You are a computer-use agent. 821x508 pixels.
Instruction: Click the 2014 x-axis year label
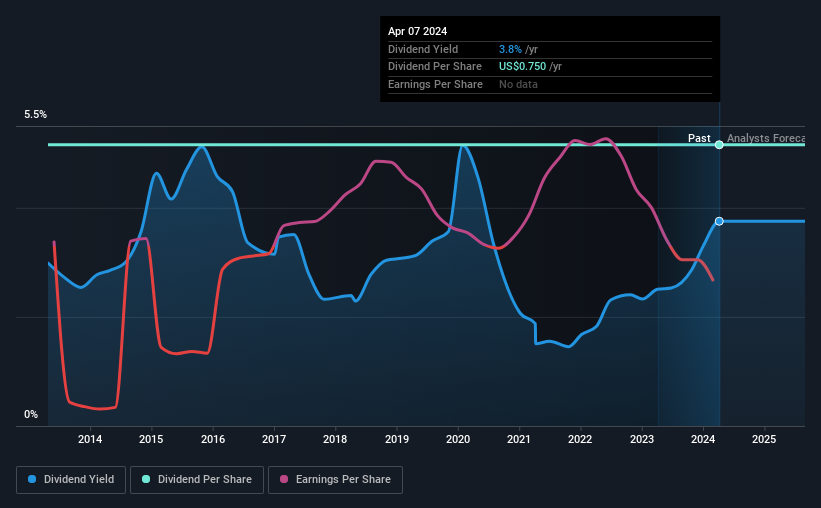[x=90, y=439]
